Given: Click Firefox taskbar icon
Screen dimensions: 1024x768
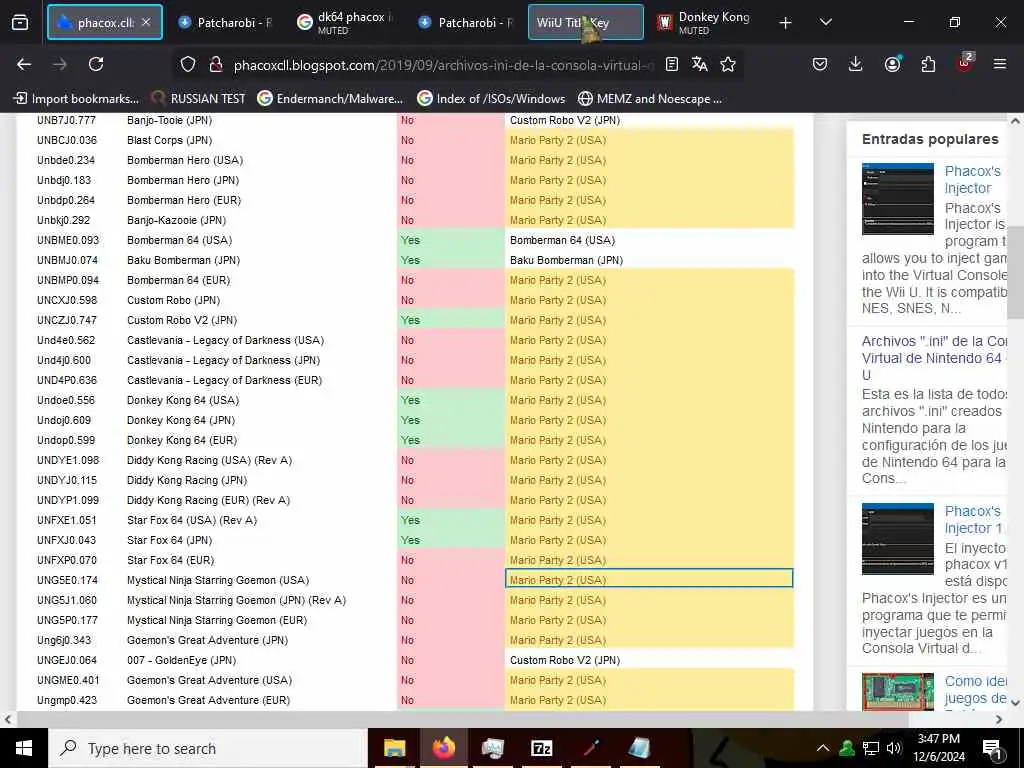Looking at the screenshot, I should (x=443, y=748).
